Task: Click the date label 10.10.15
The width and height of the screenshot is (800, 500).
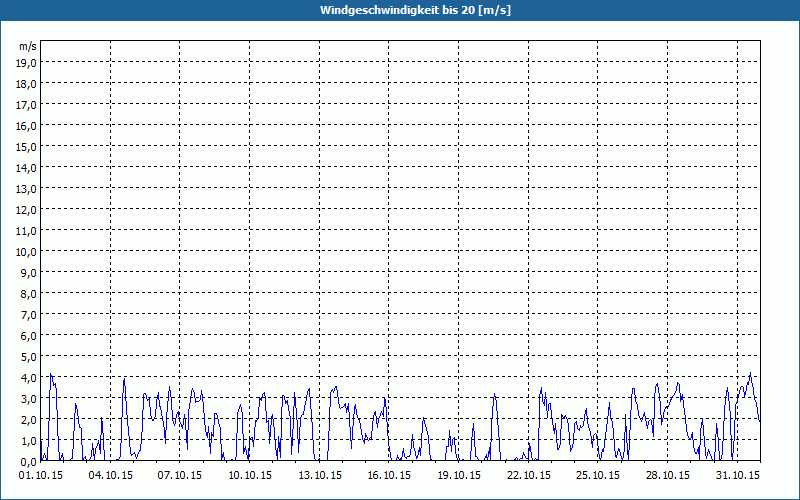Action: pyautogui.click(x=250, y=476)
